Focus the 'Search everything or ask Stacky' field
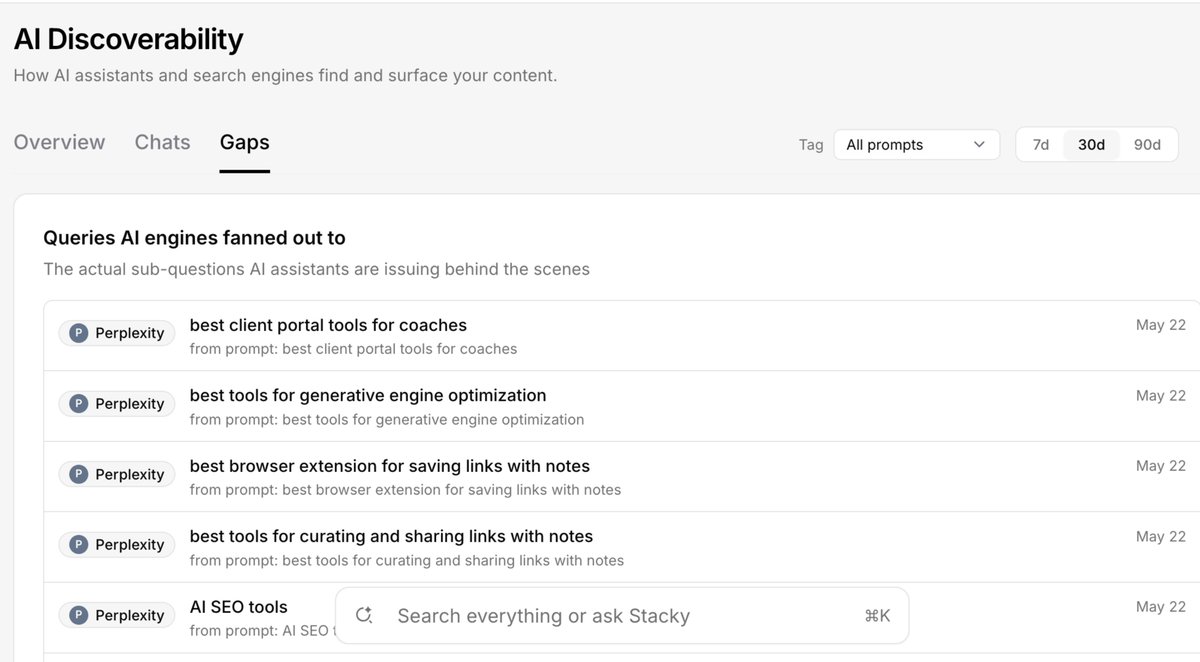 point(621,615)
